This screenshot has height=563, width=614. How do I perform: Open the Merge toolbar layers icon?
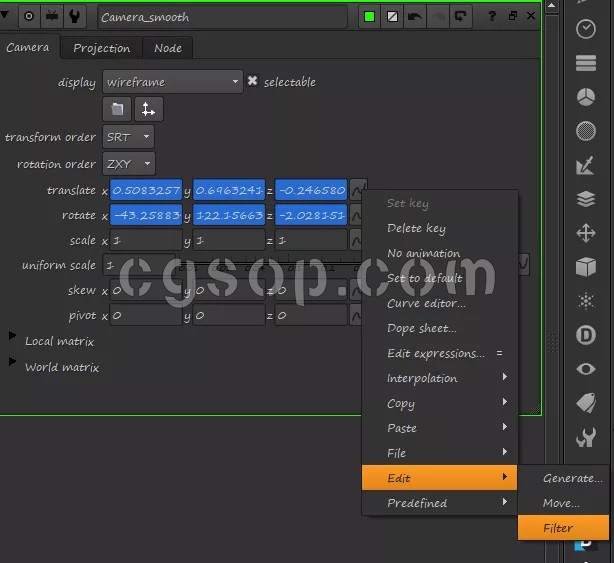586,199
